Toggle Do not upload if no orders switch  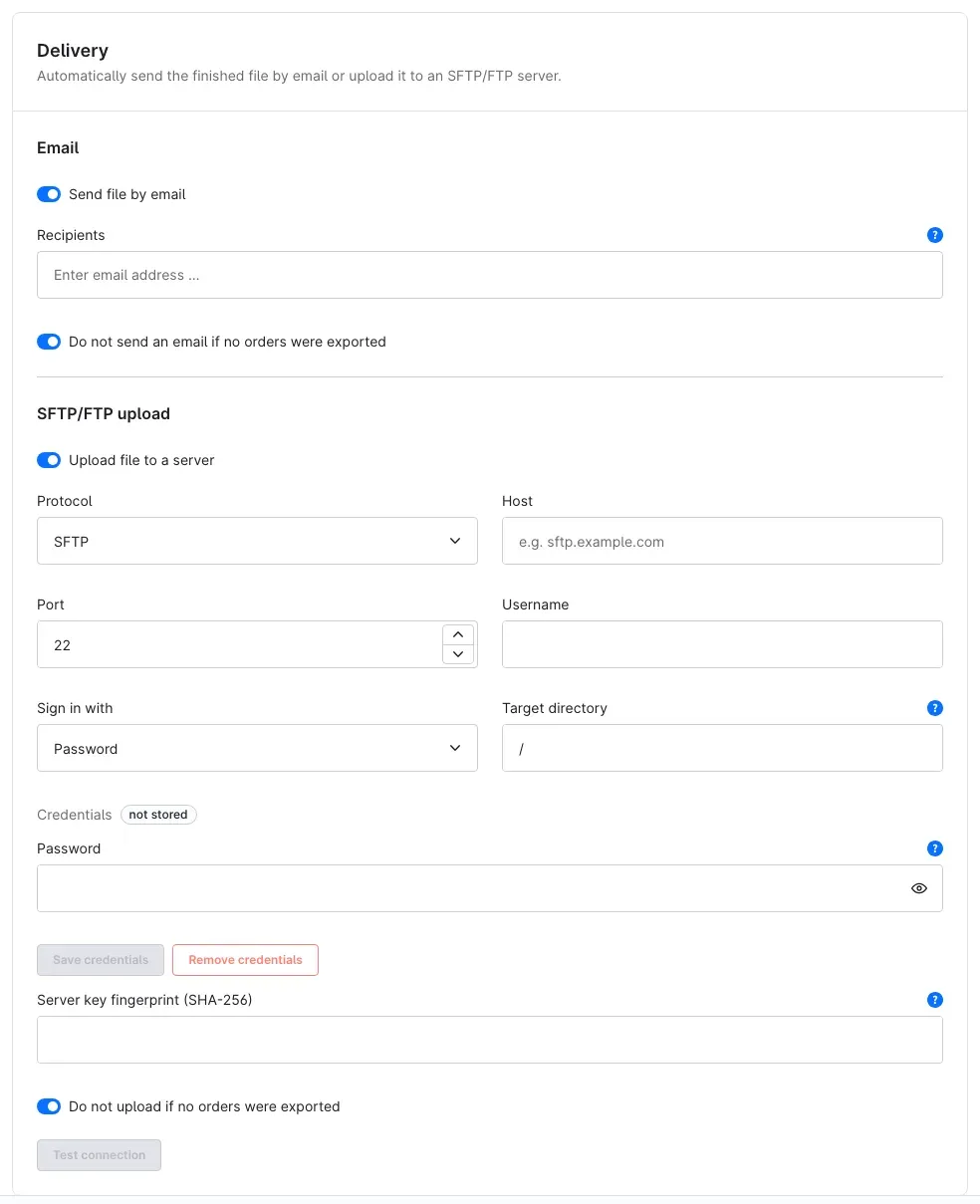click(x=49, y=1106)
